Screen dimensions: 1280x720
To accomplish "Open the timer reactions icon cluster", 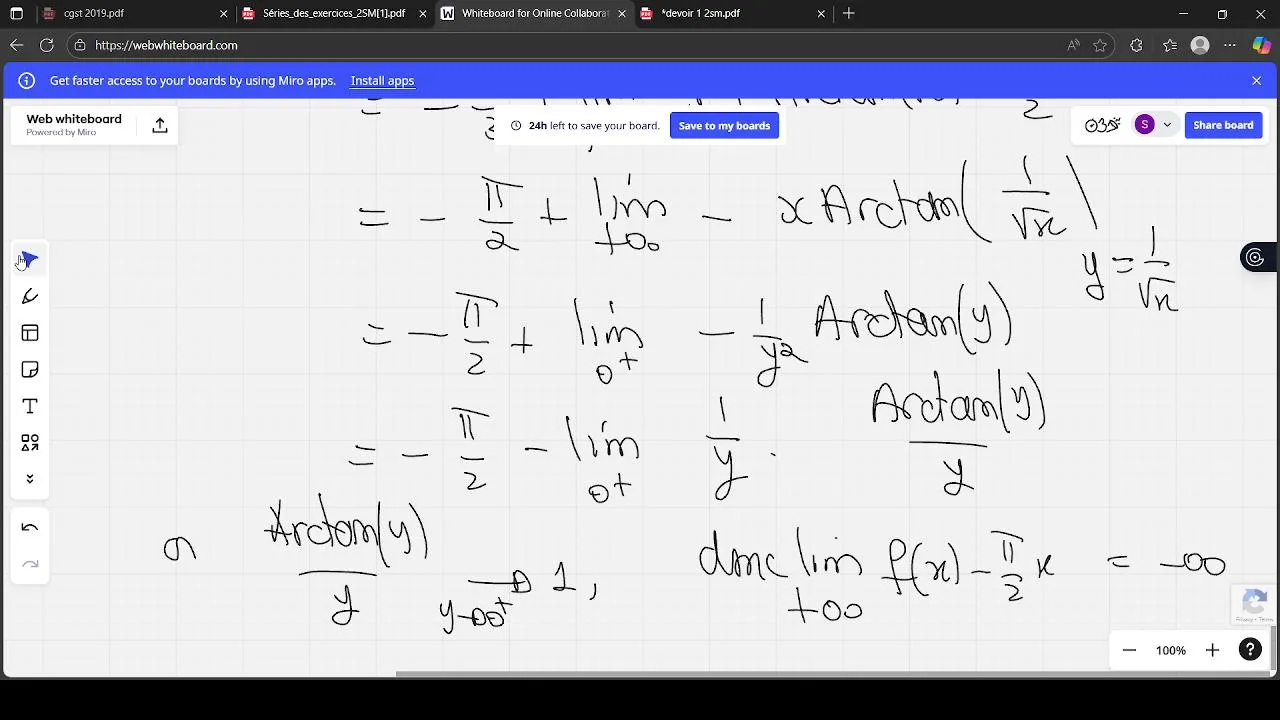I will click(1102, 125).
